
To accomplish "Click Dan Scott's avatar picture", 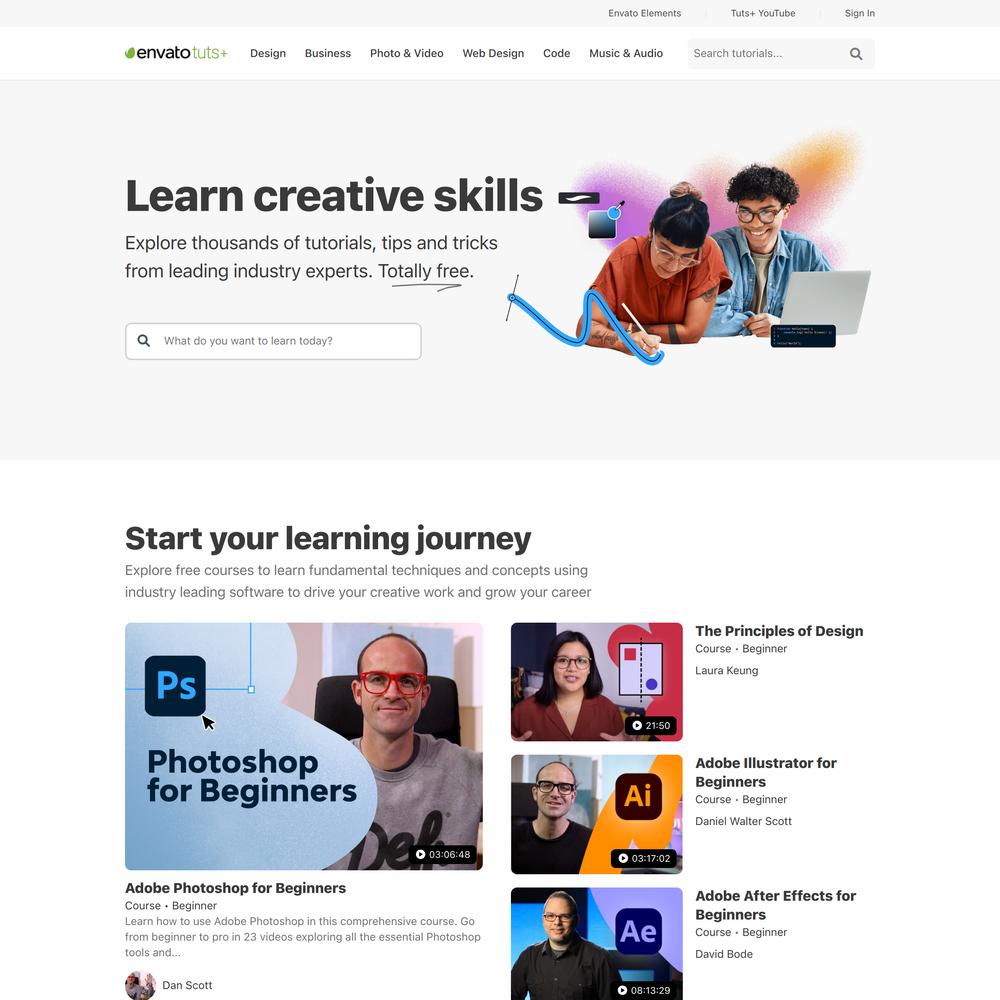I will 140,985.
